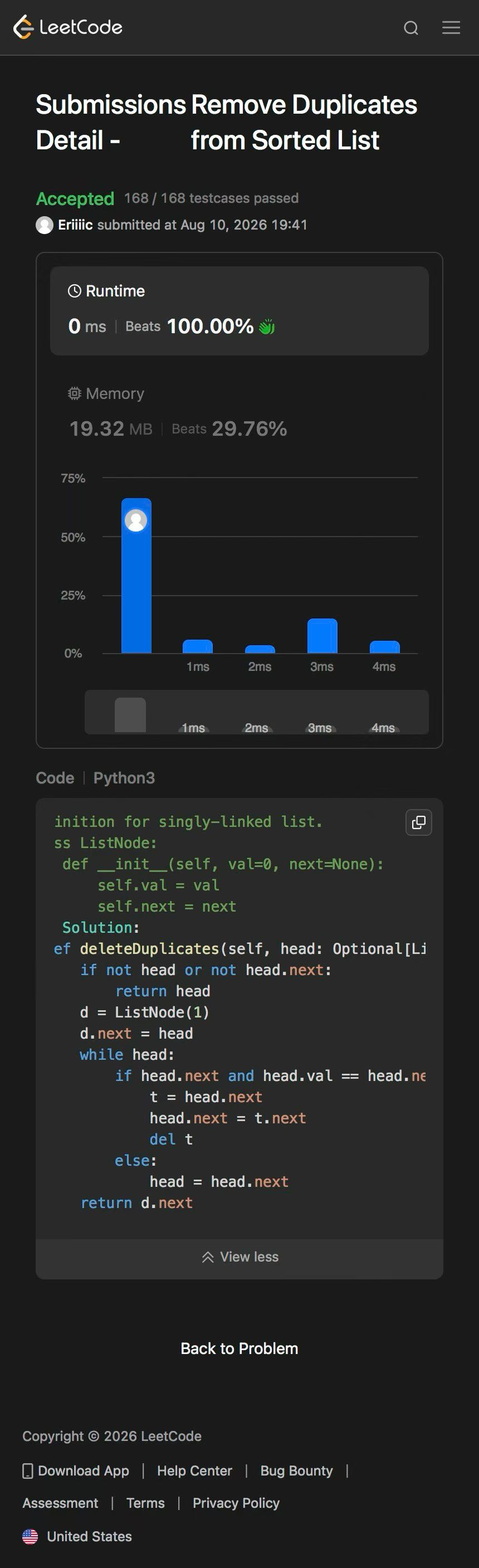479x1568 pixels.
Task: Click the 'Python3' language label
Action: (124, 778)
